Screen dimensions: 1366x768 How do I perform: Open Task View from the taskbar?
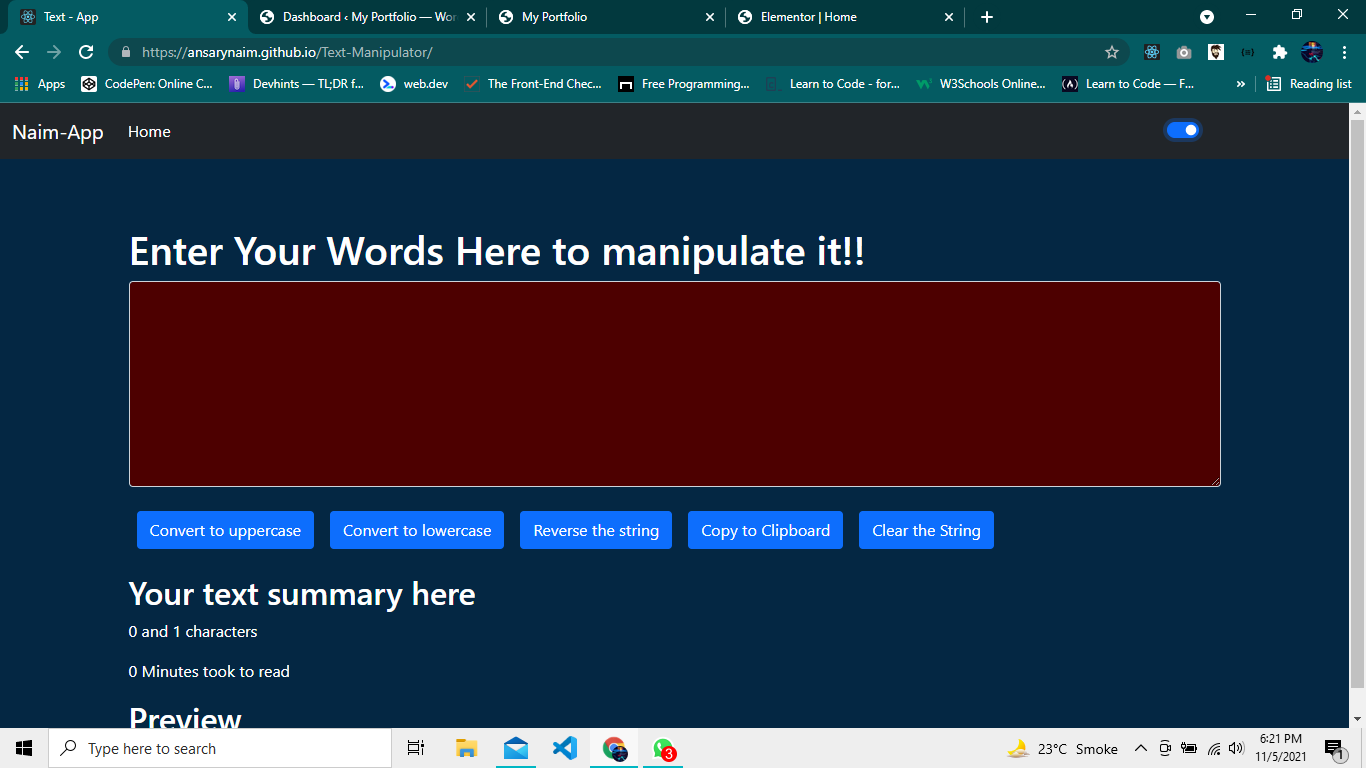coord(416,748)
